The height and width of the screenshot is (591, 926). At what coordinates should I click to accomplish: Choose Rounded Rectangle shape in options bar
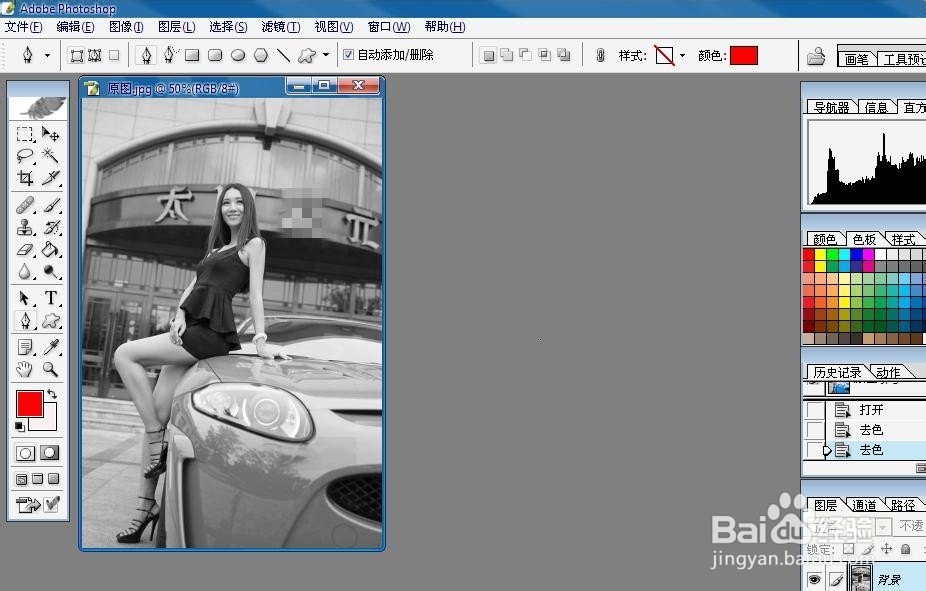tap(215, 55)
